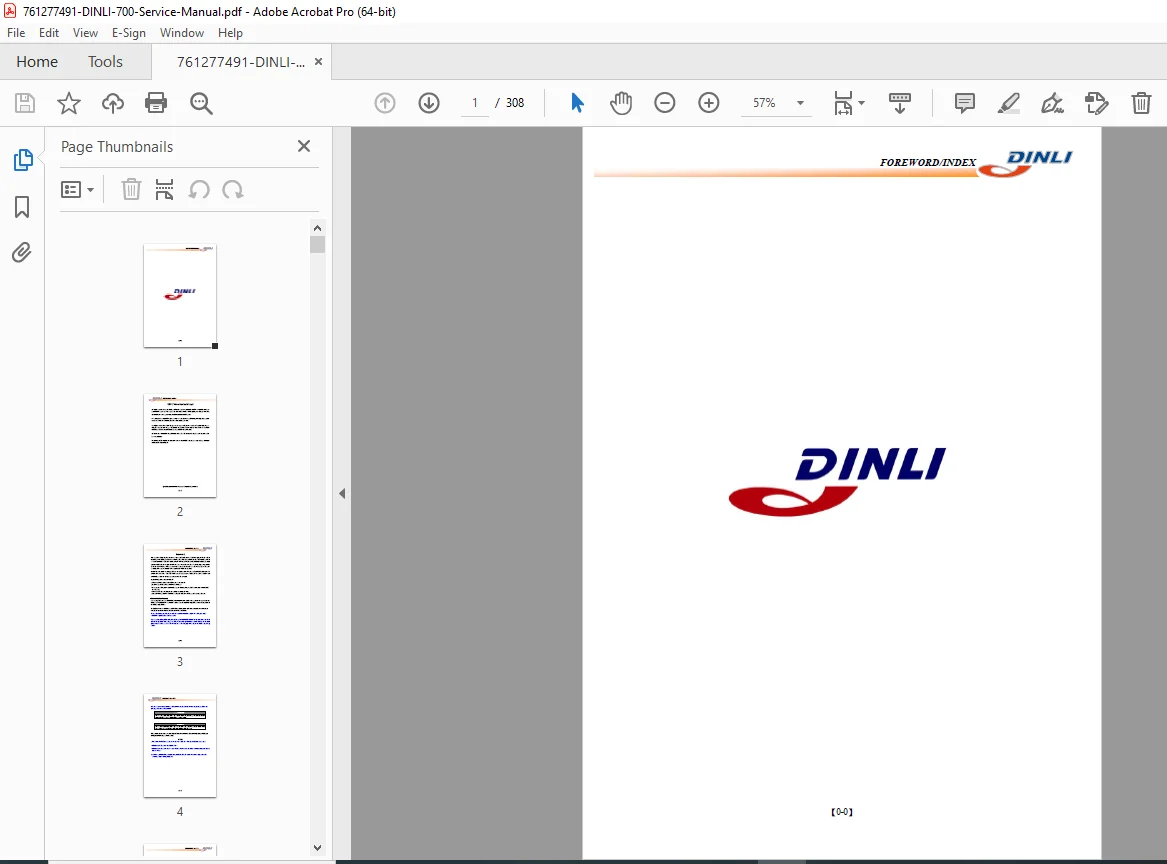1167x864 pixels.
Task: Add a sticky note comment
Action: 965,103
